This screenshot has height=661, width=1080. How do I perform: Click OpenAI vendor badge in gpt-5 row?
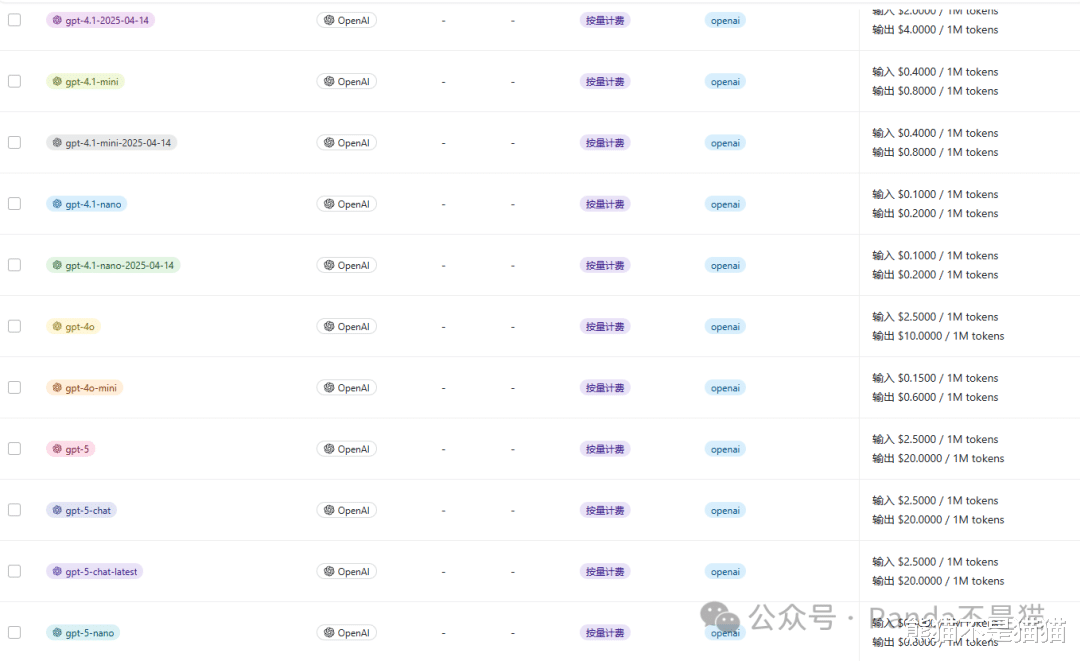click(x=346, y=449)
